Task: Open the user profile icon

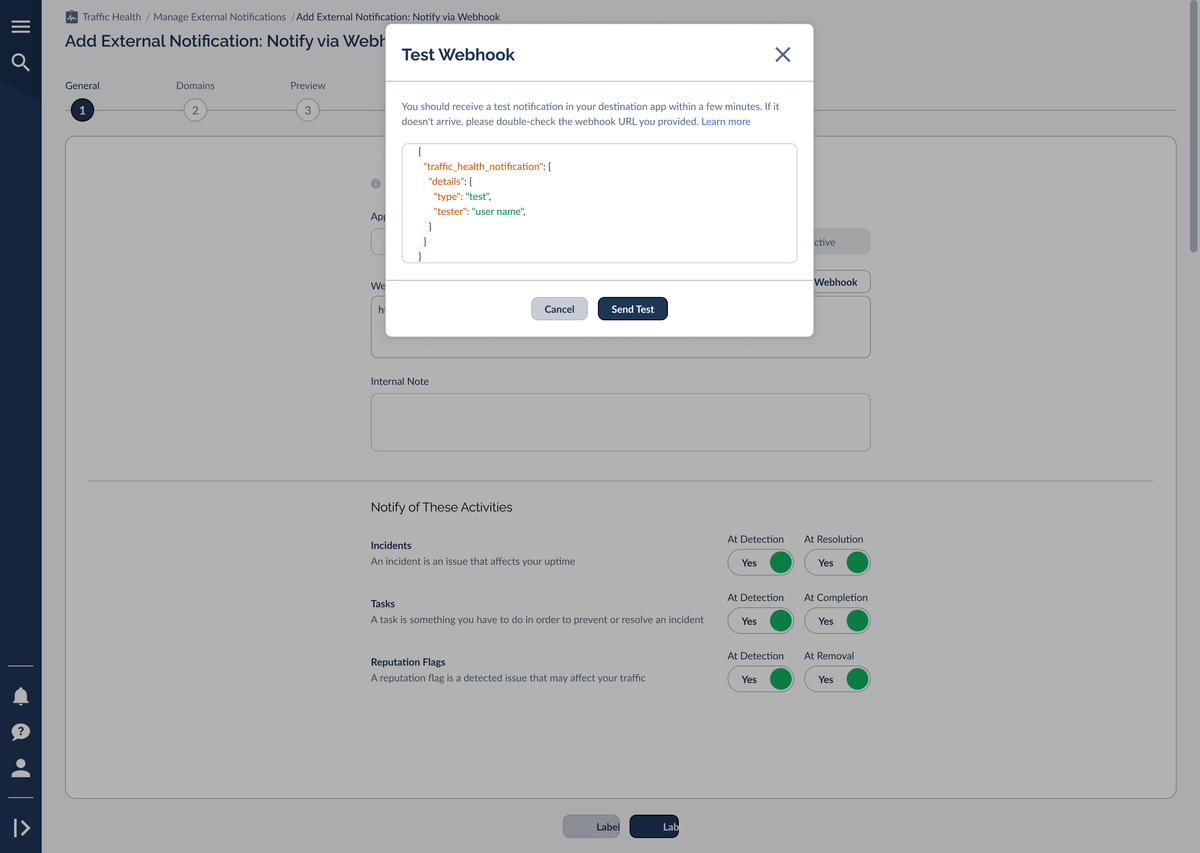Action: 20,768
